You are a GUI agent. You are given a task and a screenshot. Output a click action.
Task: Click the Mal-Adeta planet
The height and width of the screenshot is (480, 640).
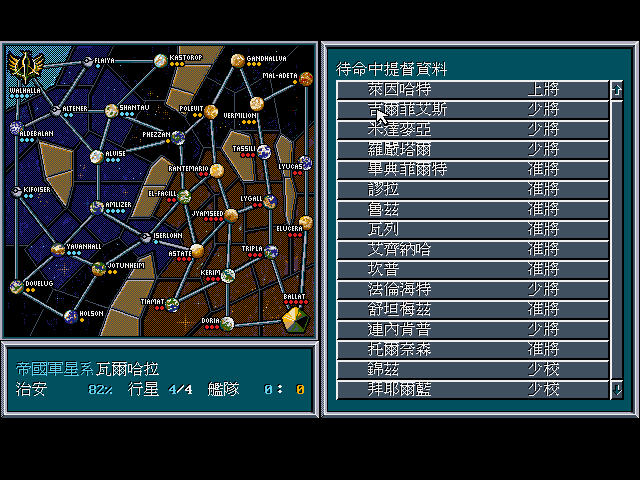[306, 78]
